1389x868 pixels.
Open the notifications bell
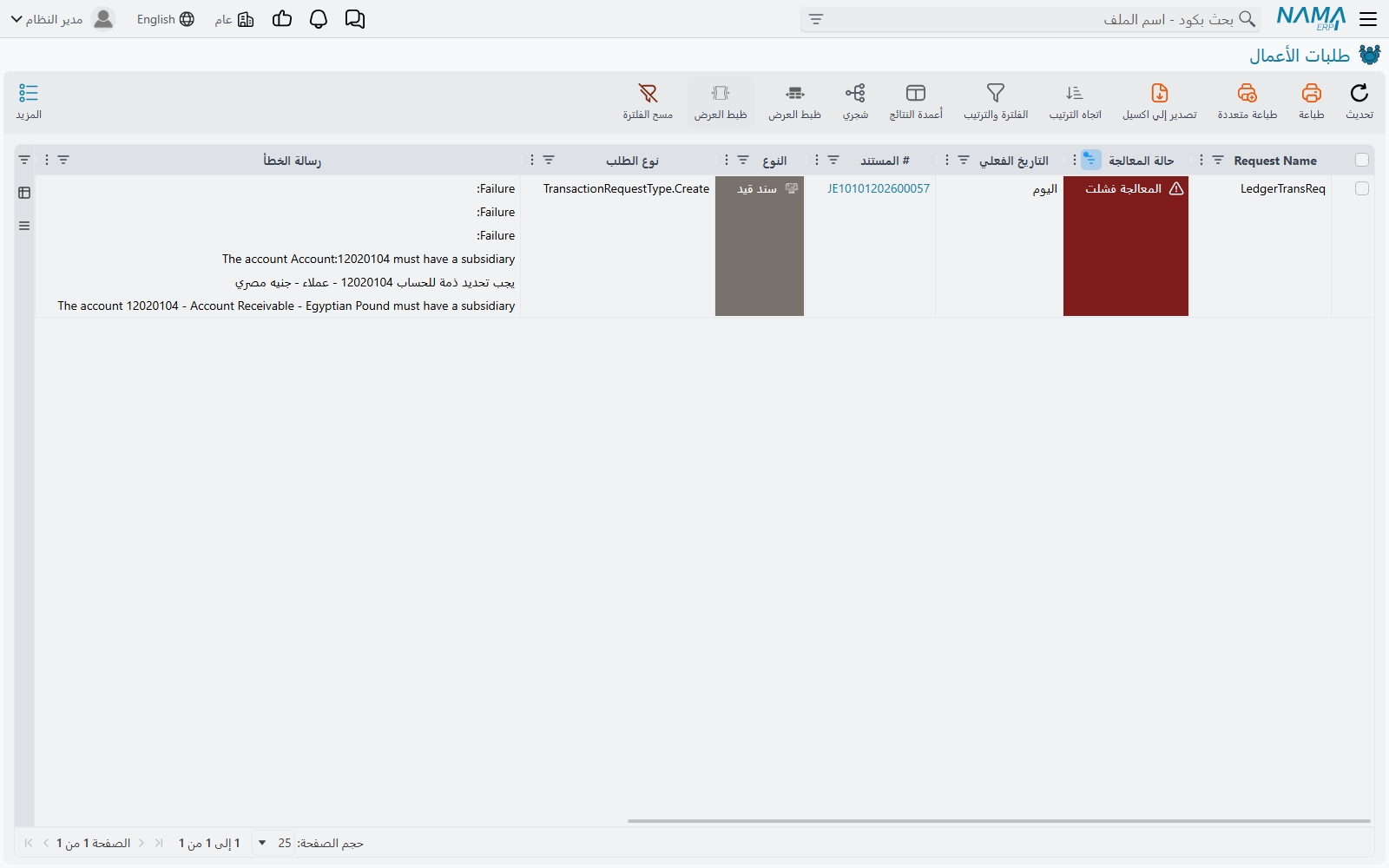click(319, 19)
